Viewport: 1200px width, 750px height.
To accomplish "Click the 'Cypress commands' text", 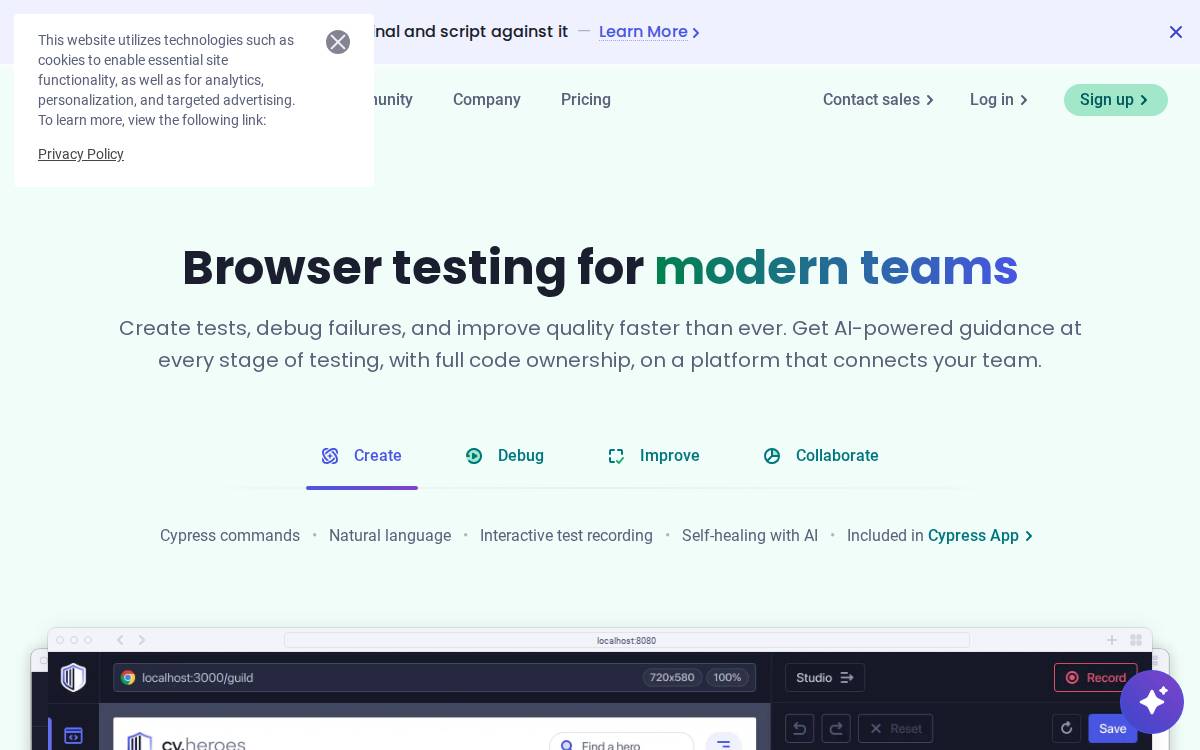I will point(230,536).
